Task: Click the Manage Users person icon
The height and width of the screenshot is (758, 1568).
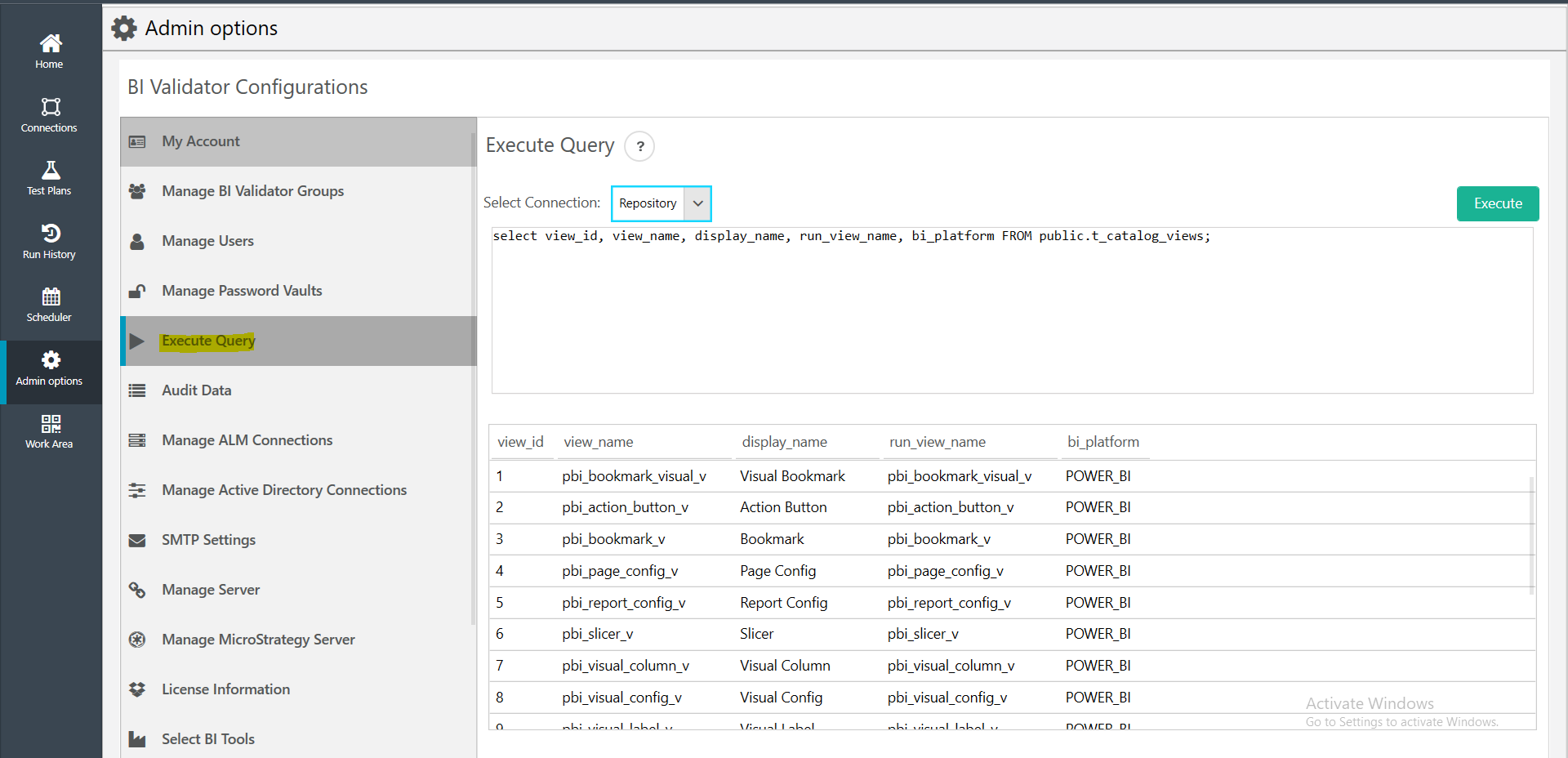Action: (137, 241)
